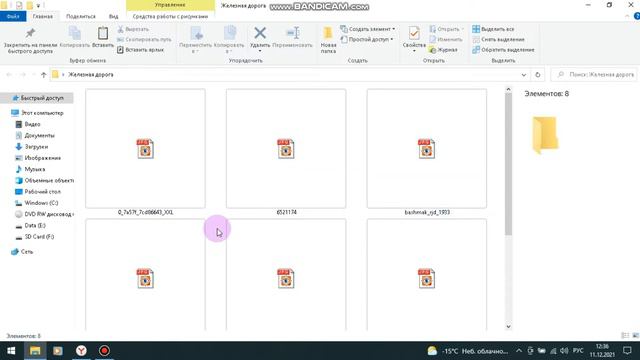Select This PC in navigation pane
Screen dimensions: 640x360
pos(37,113)
